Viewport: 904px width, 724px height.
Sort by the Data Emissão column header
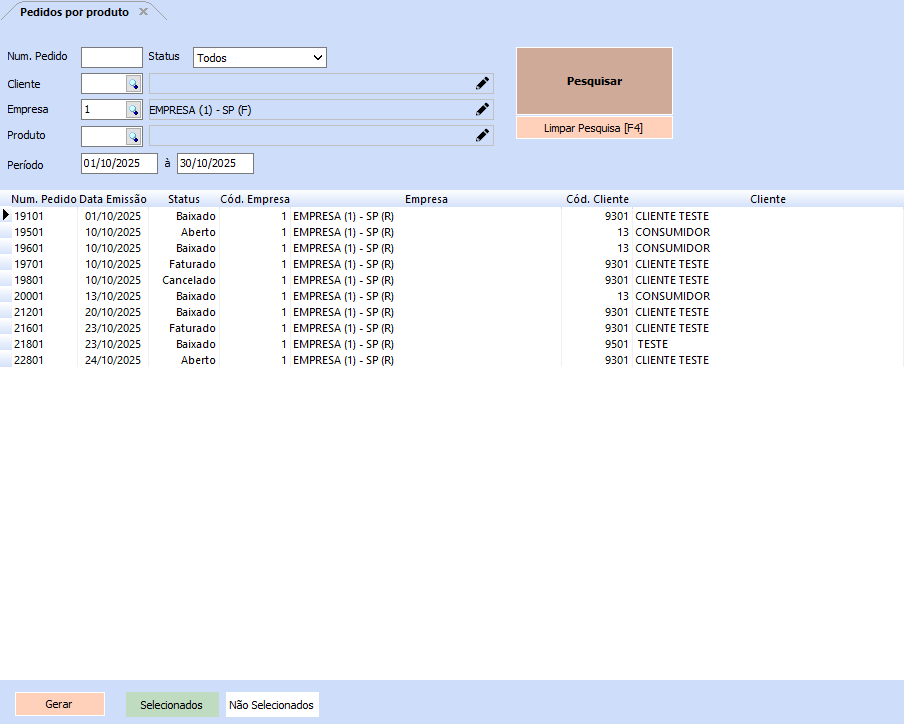tap(113, 199)
